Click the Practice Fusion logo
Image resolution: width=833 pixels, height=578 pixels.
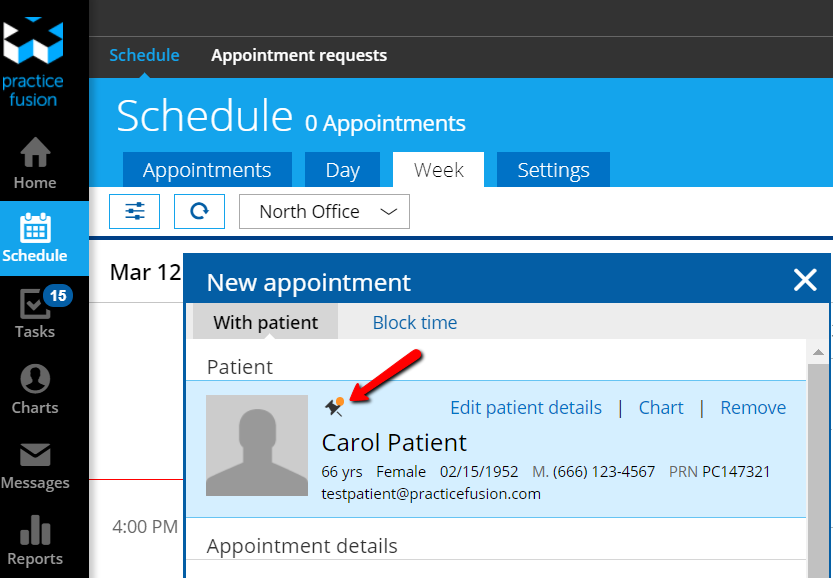(x=34, y=60)
